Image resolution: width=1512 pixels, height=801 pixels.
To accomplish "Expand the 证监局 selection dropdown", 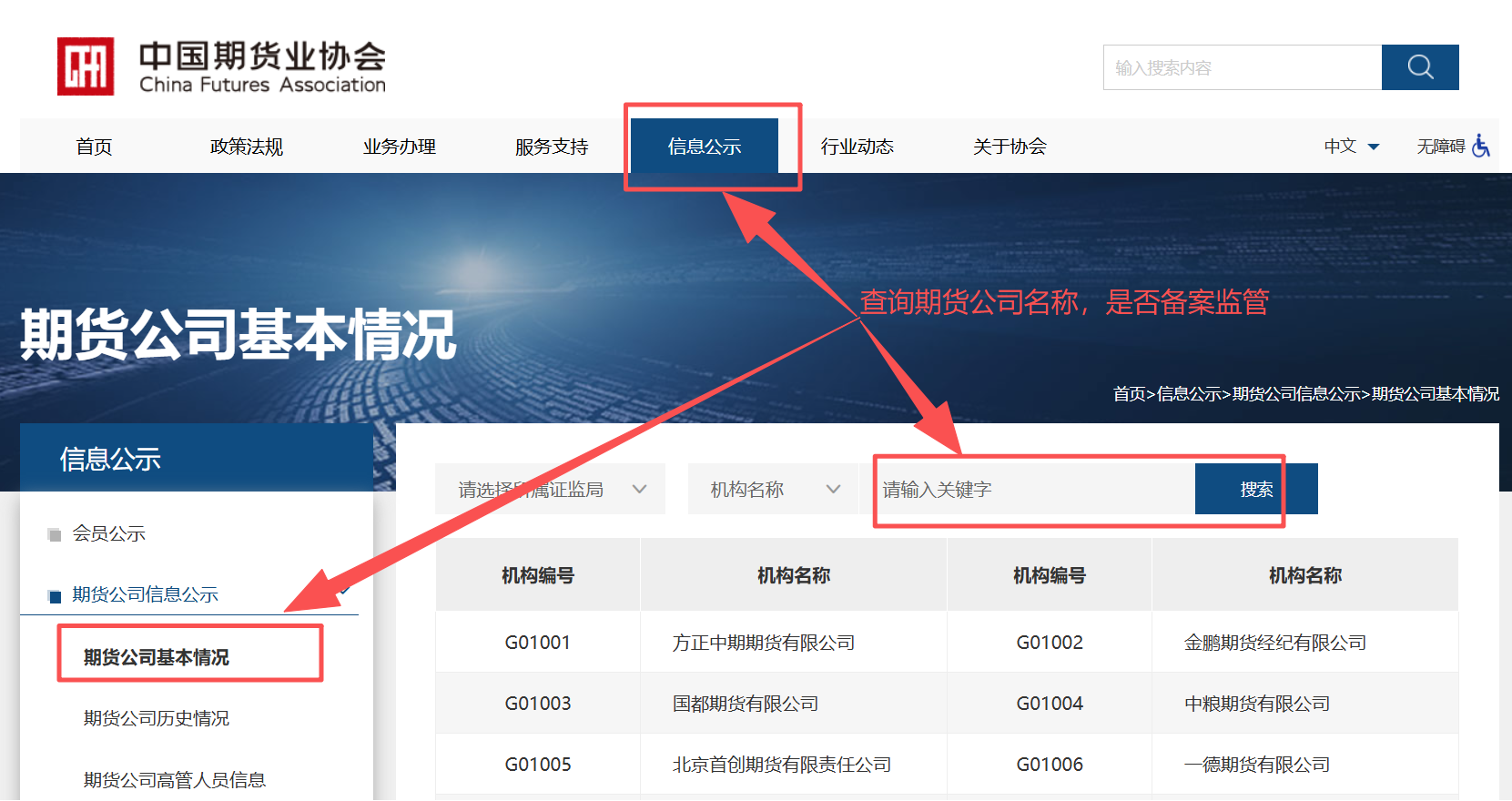I will pyautogui.click(x=550, y=490).
